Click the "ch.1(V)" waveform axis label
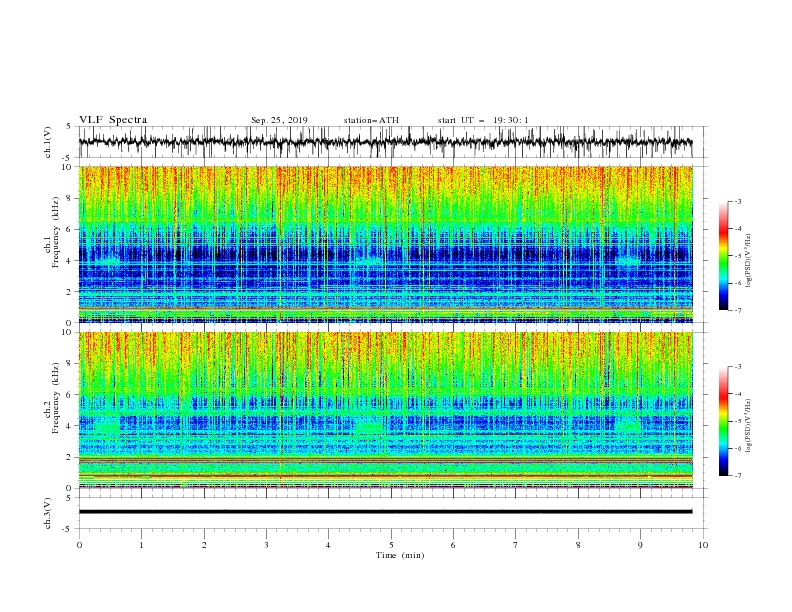792x612 pixels. point(48,142)
